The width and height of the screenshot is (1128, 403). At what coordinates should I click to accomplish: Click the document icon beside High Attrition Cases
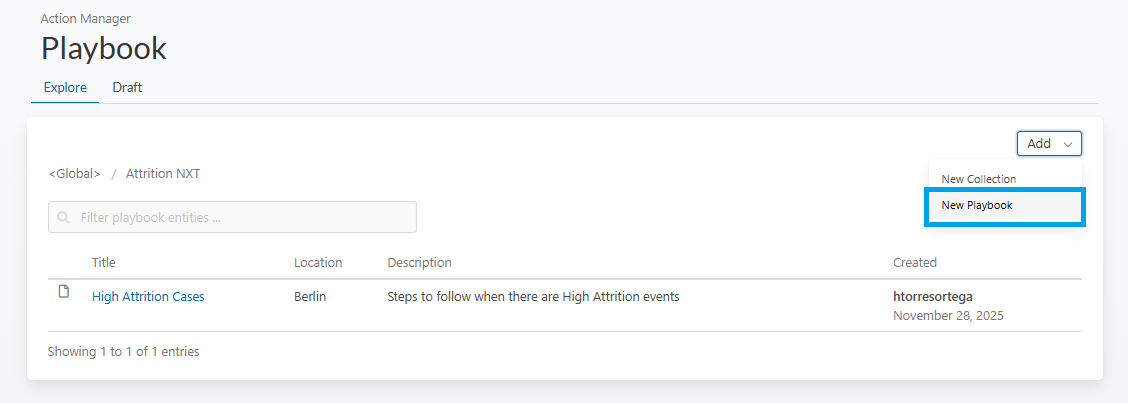64,292
